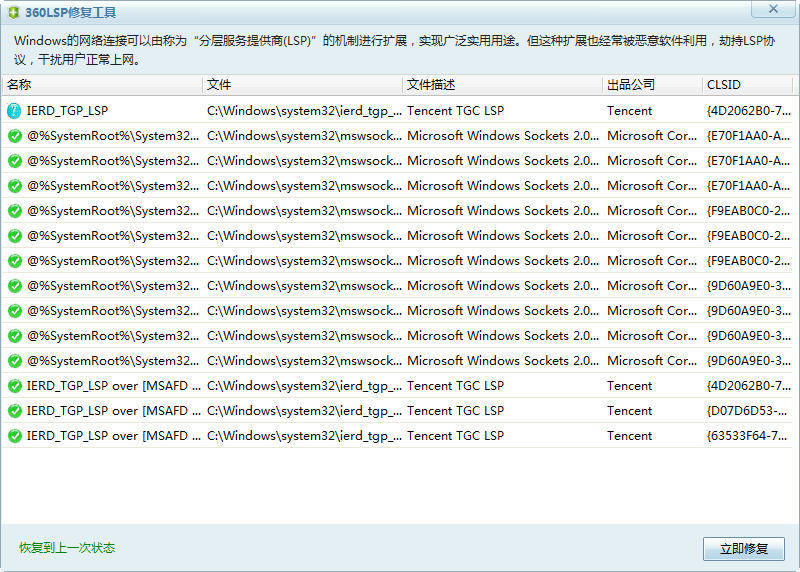Click the blue question-mark icon in first row
The width and height of the screenshot is (800, 572).
[14, 111]
